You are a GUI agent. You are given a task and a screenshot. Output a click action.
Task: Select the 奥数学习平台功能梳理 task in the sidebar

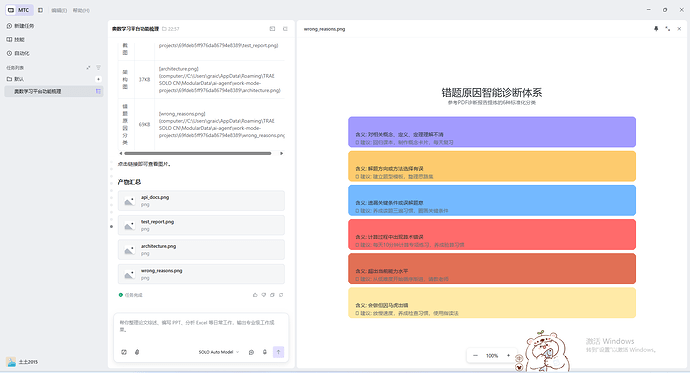pyautogui.click(x=54, y=91)
